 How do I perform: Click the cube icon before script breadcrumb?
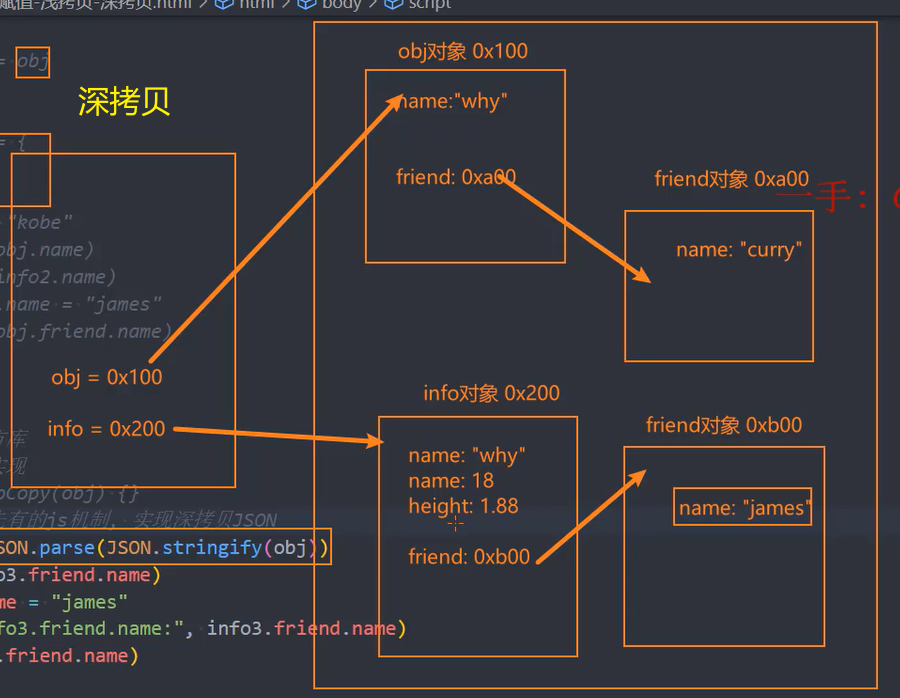tap(393, 4)
